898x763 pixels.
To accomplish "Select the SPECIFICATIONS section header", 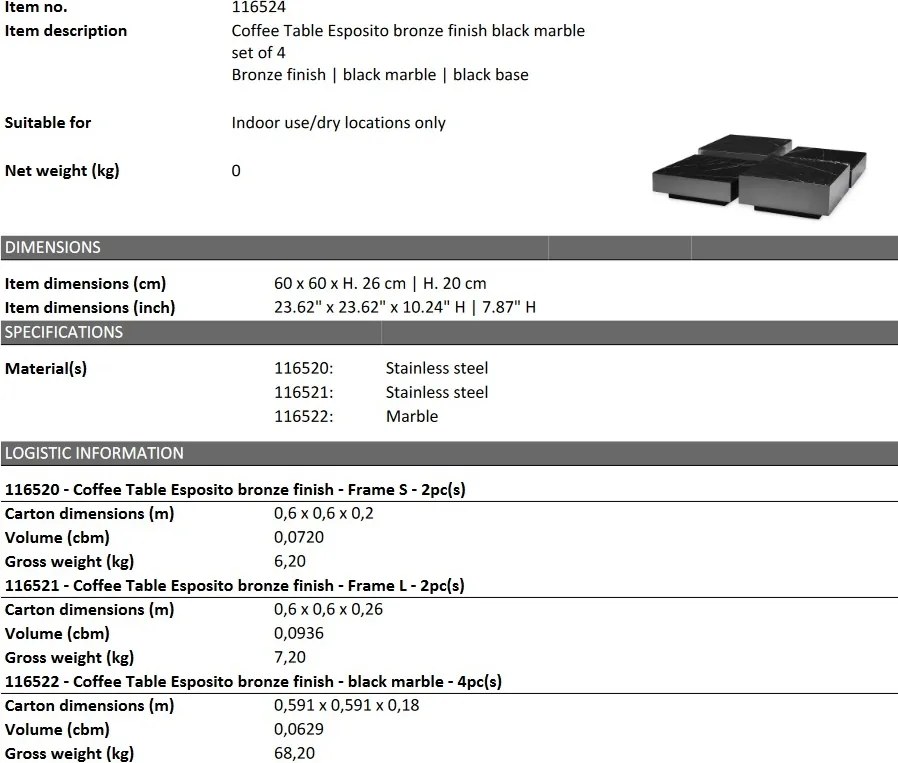I will coord(64,332).
